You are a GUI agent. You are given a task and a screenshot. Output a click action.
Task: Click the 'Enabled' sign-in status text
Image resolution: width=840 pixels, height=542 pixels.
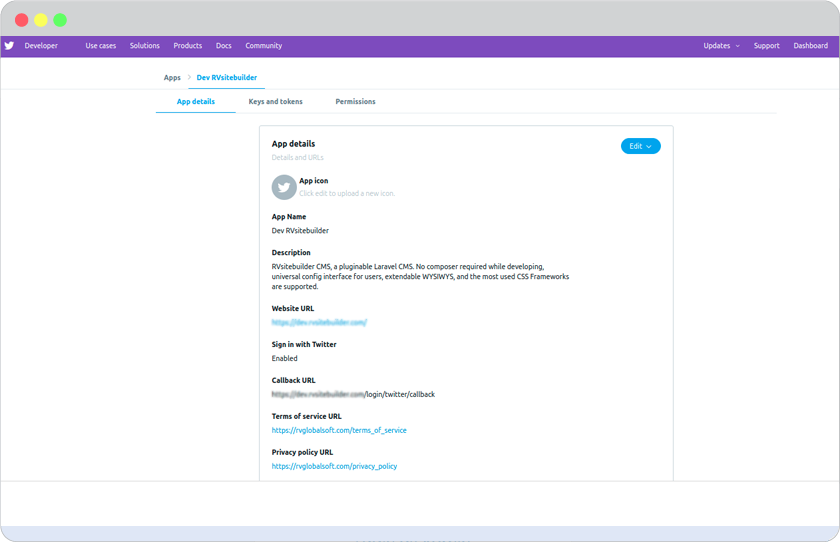pos(284,358)
